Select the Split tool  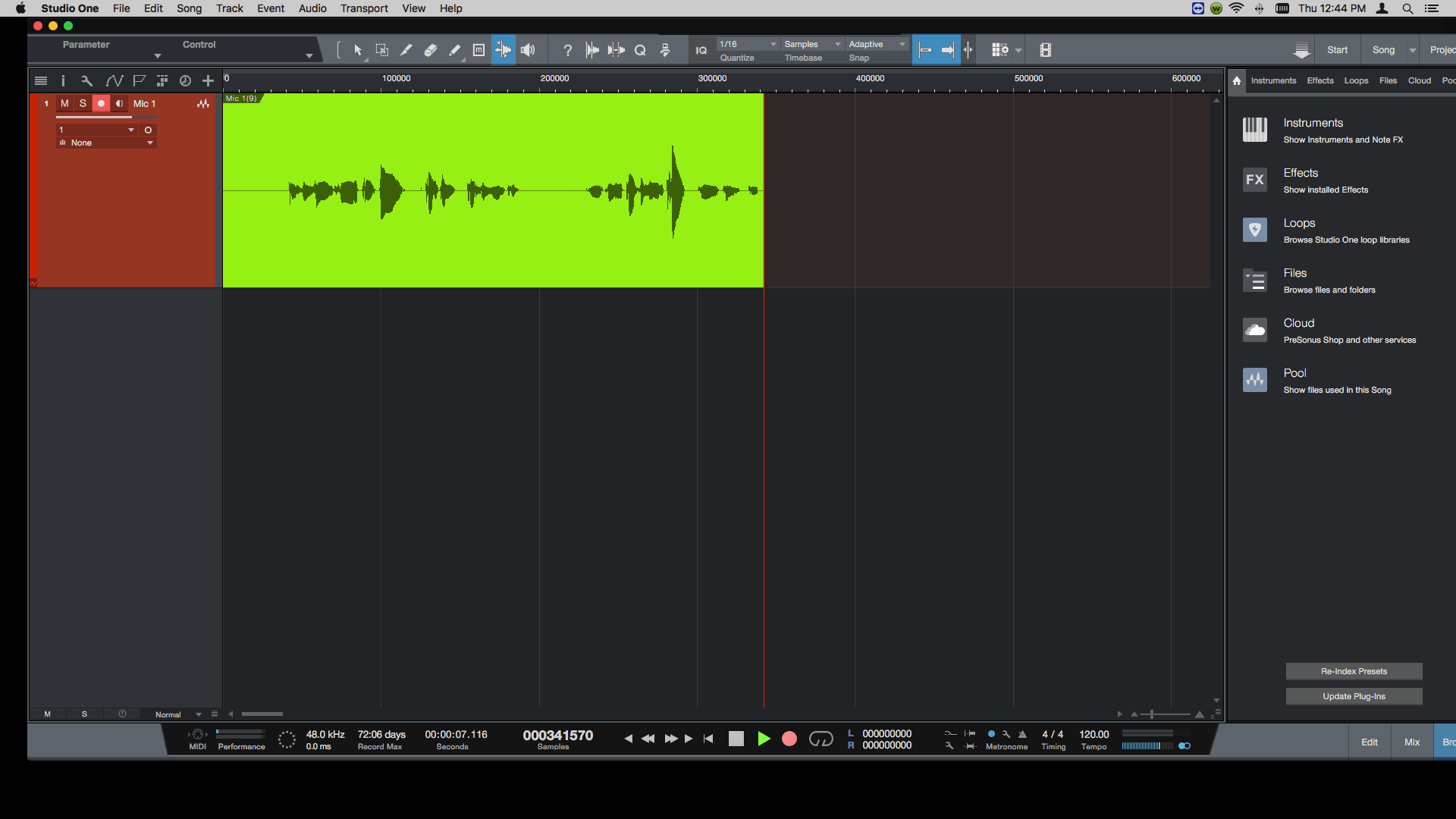click(406, 50)
